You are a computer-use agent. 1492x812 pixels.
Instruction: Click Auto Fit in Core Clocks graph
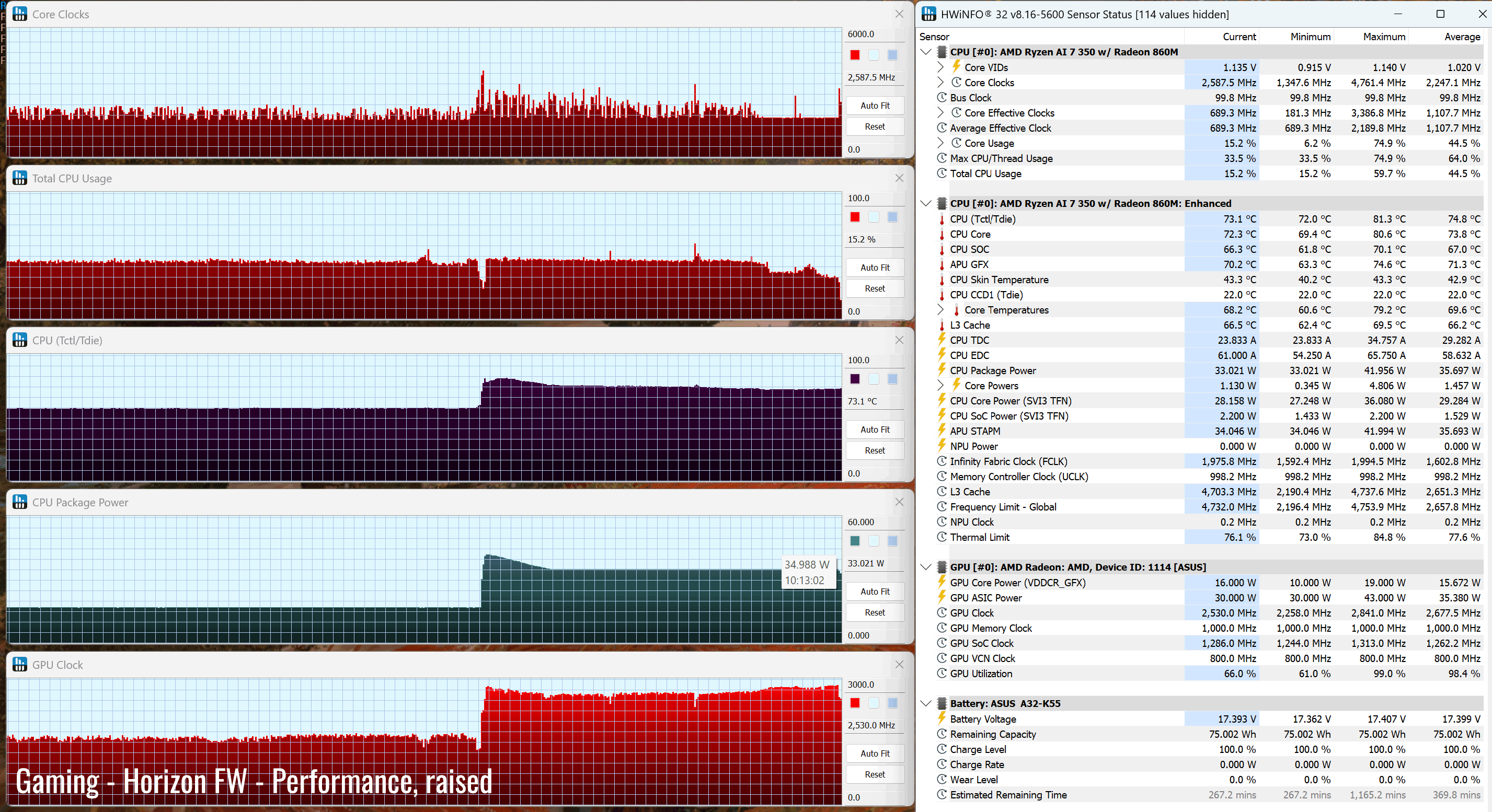pyautogui.click(x=875, y=106)
